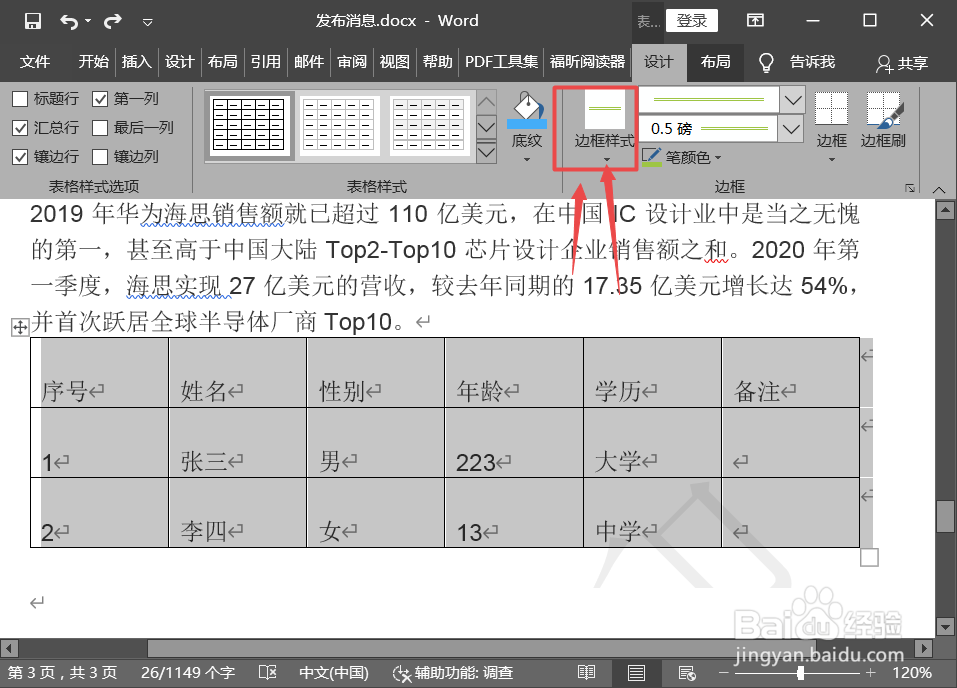The height and width of the screenshot is (688, 957).
Task: Redo the last action
Action: (112, 22)
